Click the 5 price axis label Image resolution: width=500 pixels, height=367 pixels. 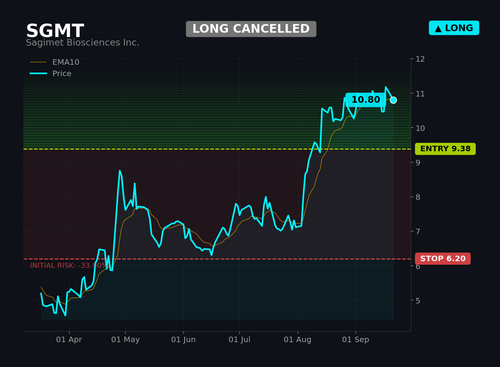coord(418,301)
